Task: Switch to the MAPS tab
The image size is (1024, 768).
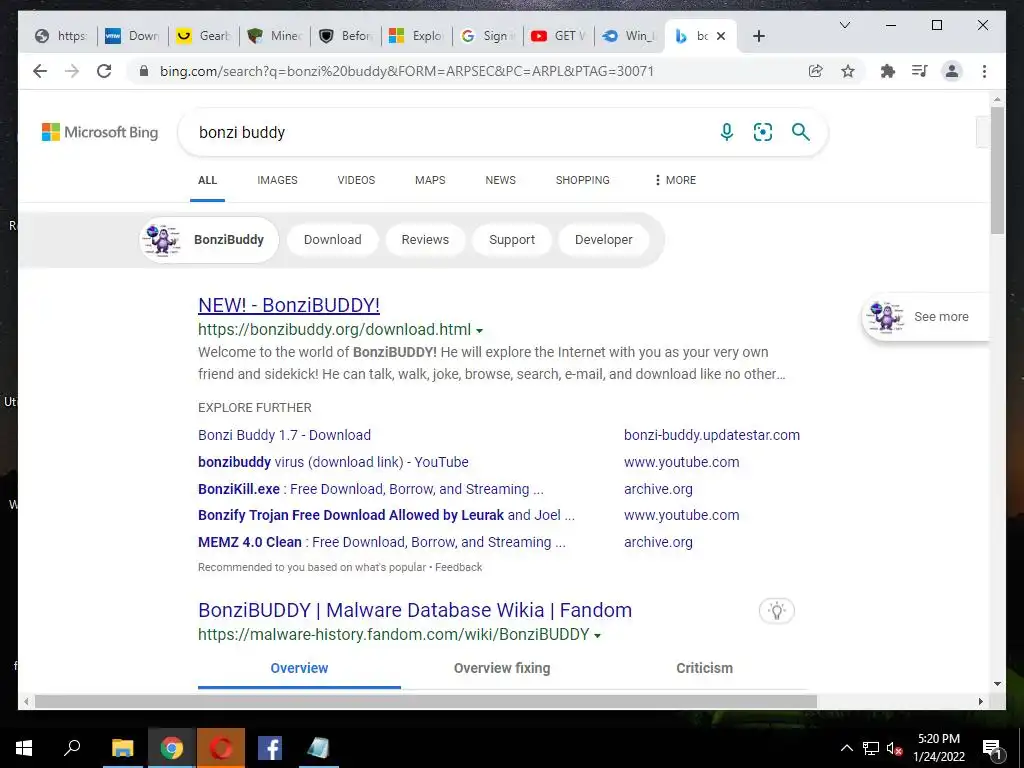Action: click(430, 180)
